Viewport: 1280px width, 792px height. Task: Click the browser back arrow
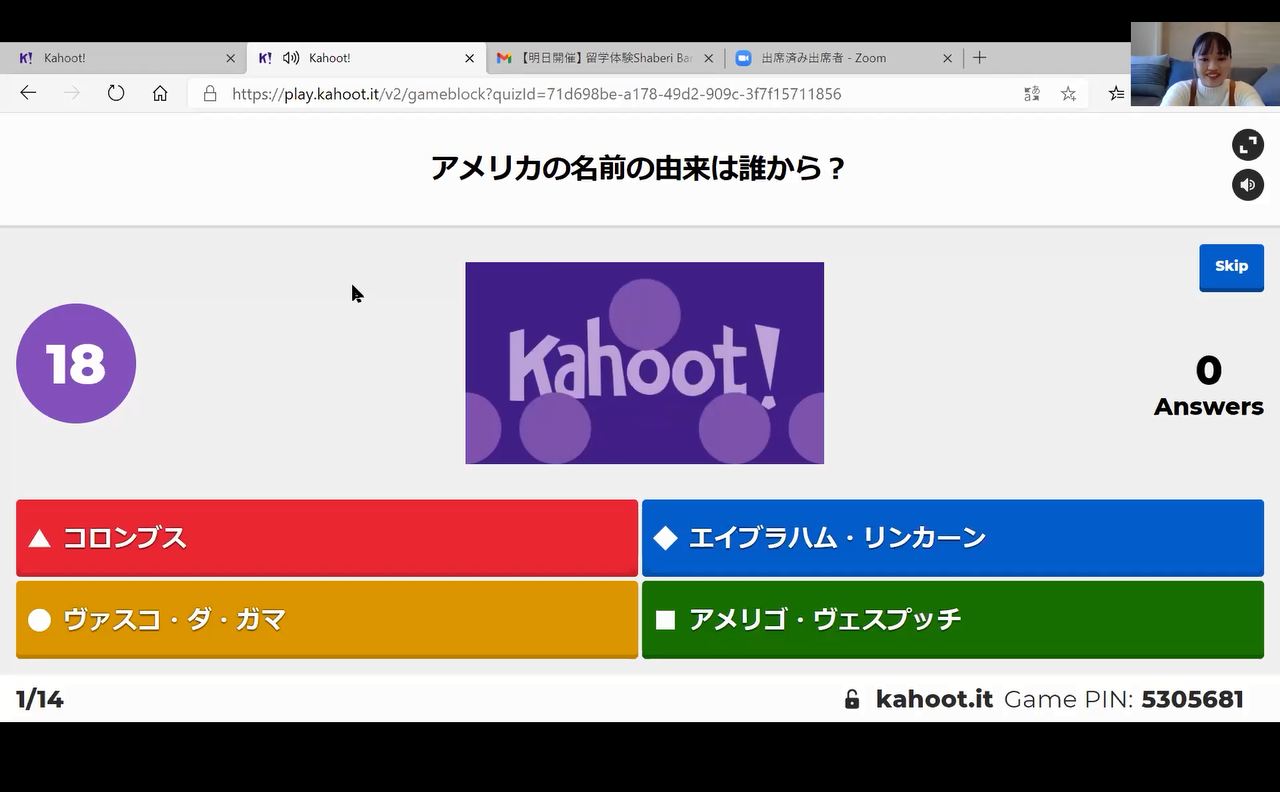[x=28, y=93]
